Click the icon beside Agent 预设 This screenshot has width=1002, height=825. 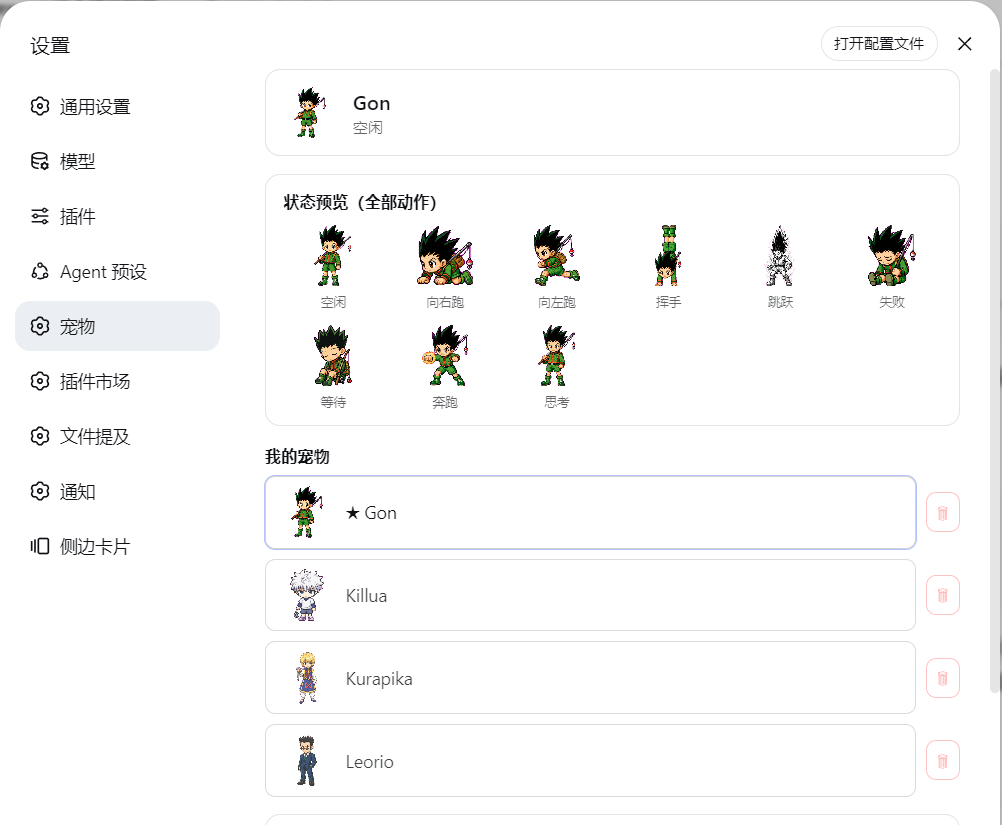pos(40,271)
